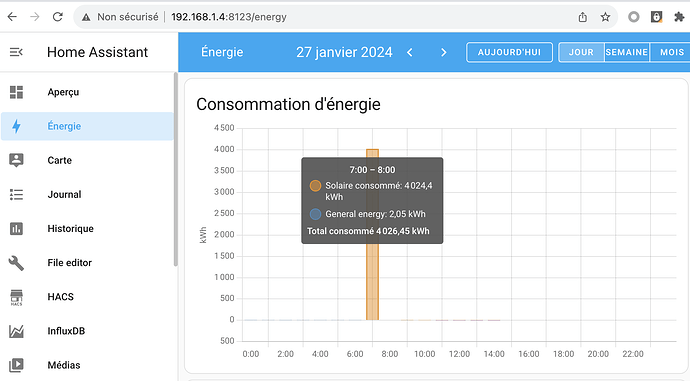690x381 pixels.
Task: Go to next day with right chevron
Action: (444, 52)
